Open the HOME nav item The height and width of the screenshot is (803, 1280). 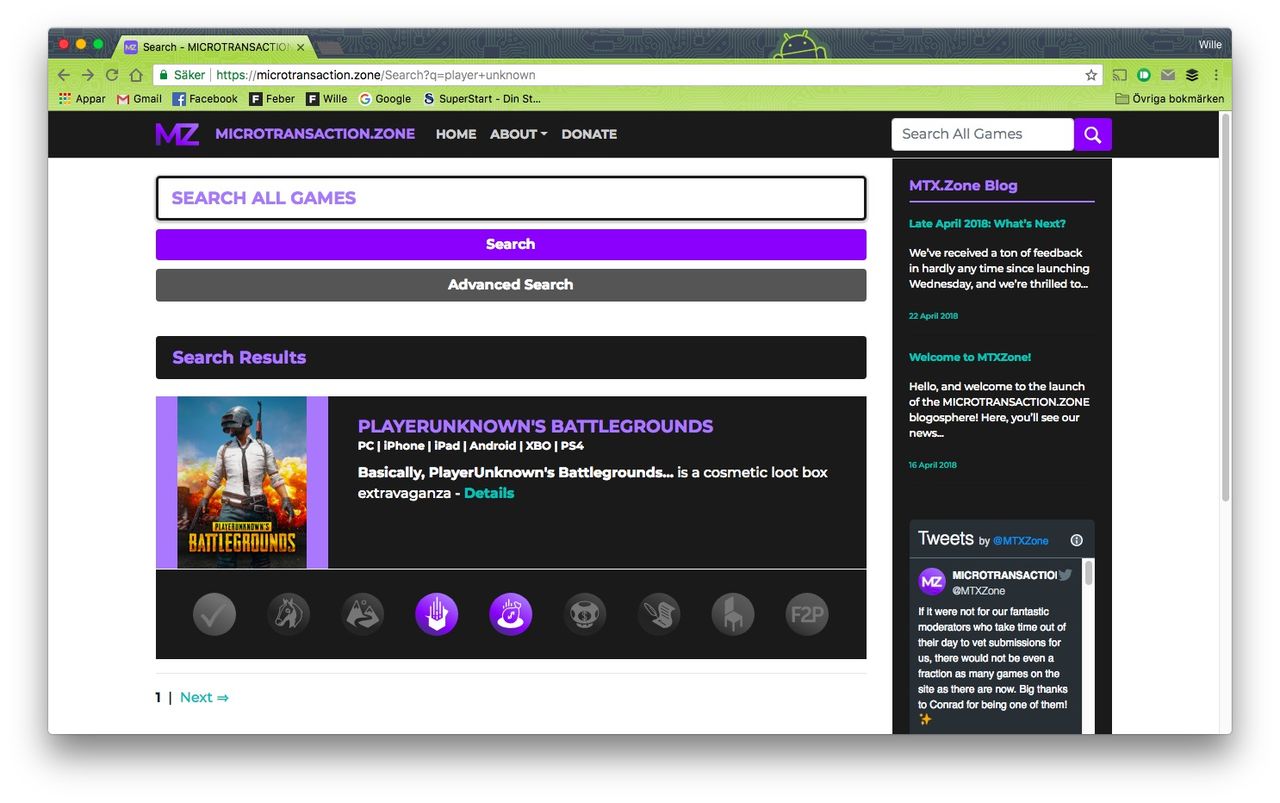tap(456, 134)
